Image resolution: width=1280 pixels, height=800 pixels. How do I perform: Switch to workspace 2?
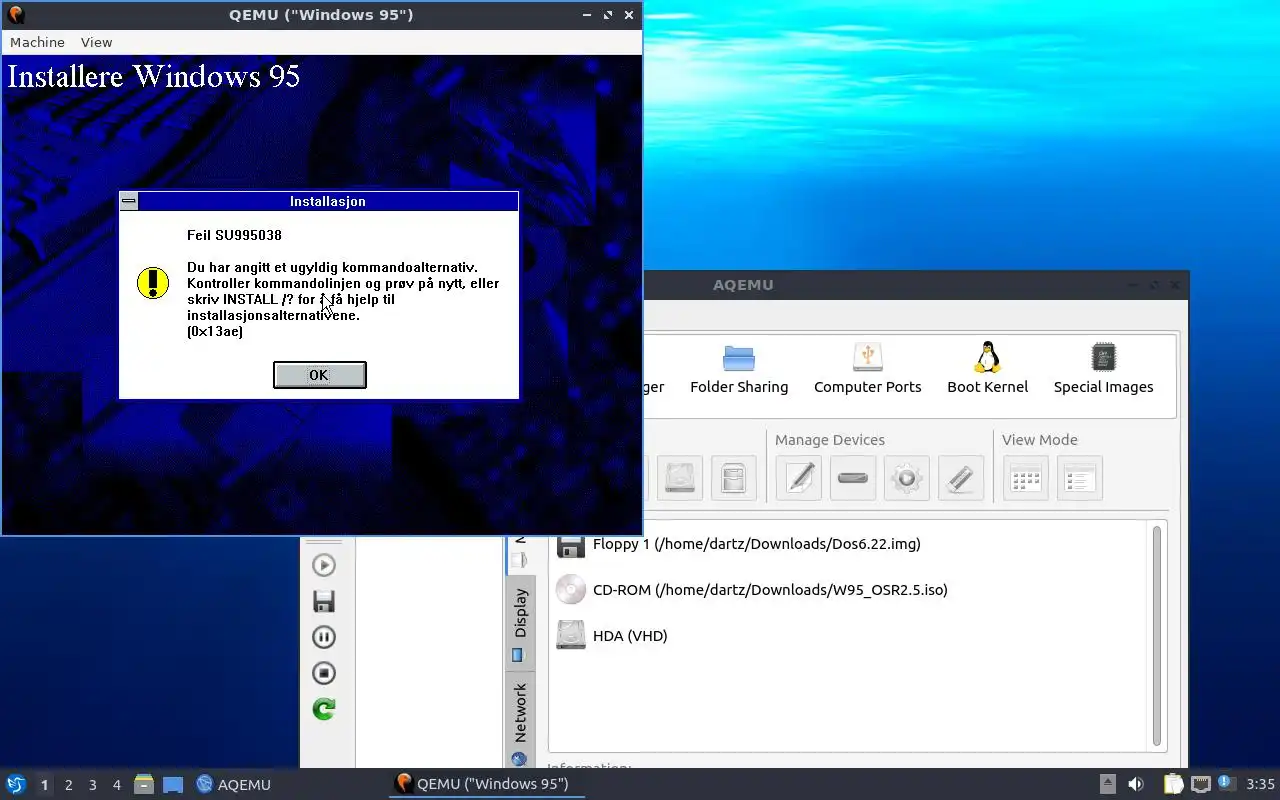(x=68, y=785)
